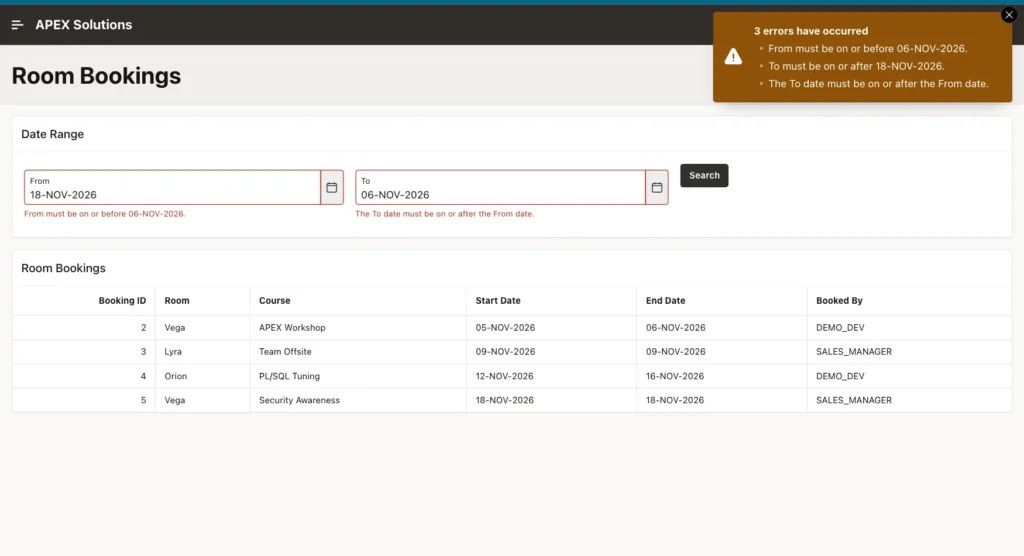Click the Search button

[704, 175]
